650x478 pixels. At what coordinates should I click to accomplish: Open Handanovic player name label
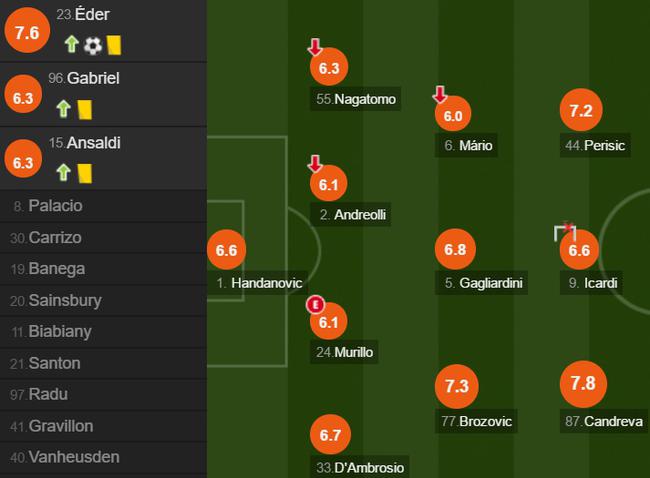point(259,283)
